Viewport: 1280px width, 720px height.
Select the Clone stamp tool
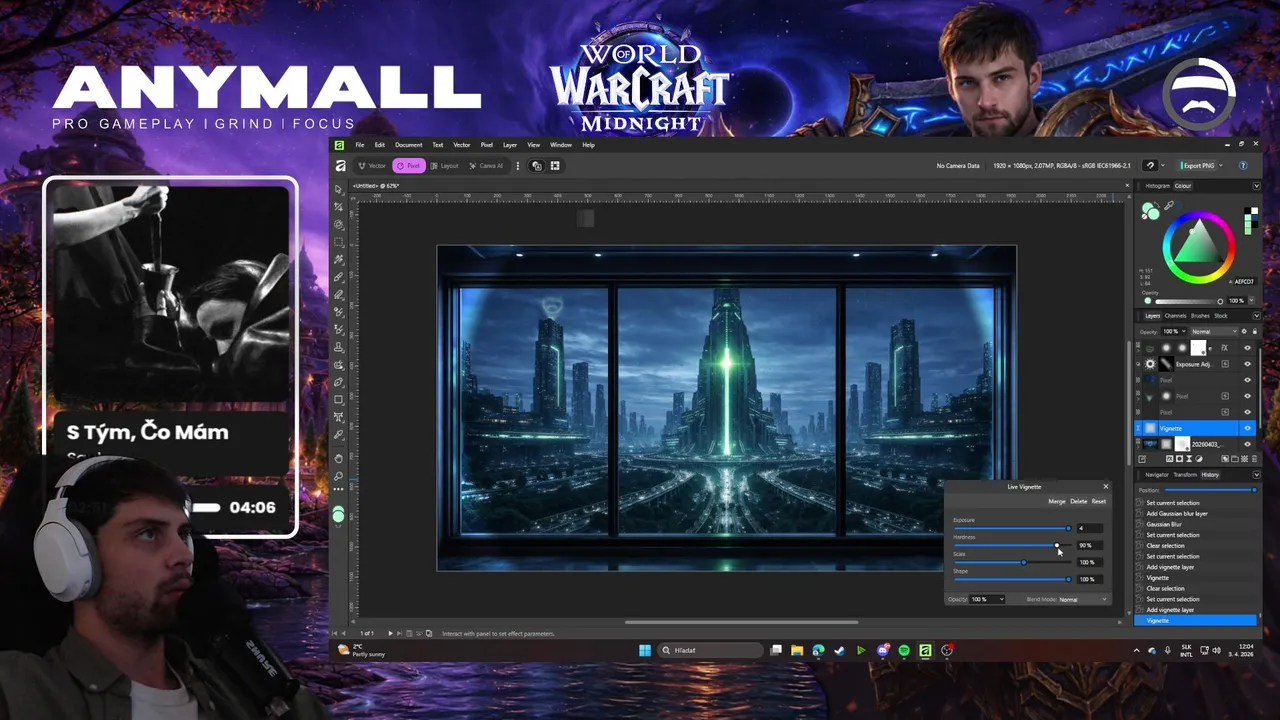(339, 349)
